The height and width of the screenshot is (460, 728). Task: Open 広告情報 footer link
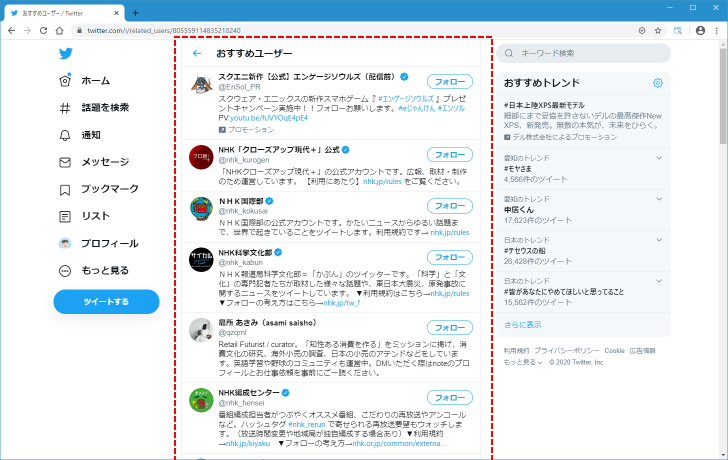(x=643, y=351)
